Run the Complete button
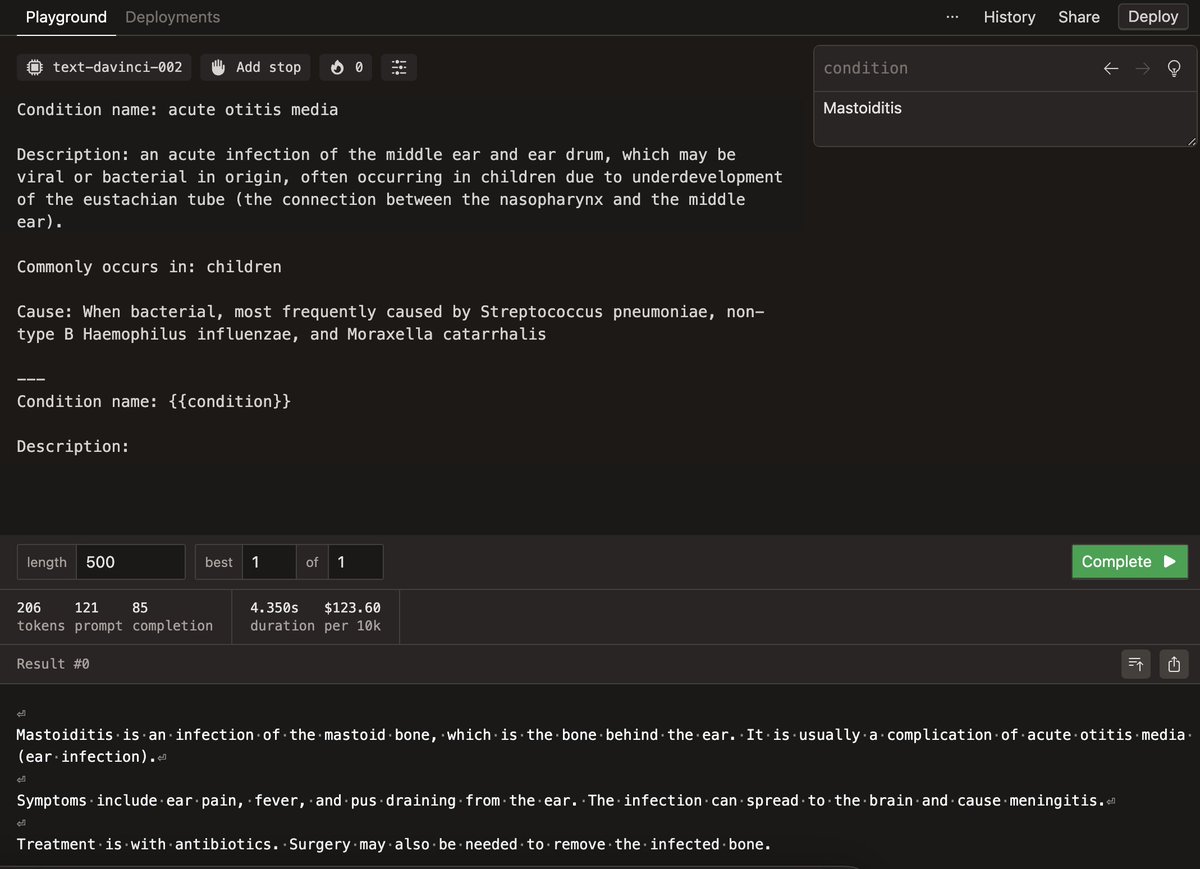 click(1130, 562)
